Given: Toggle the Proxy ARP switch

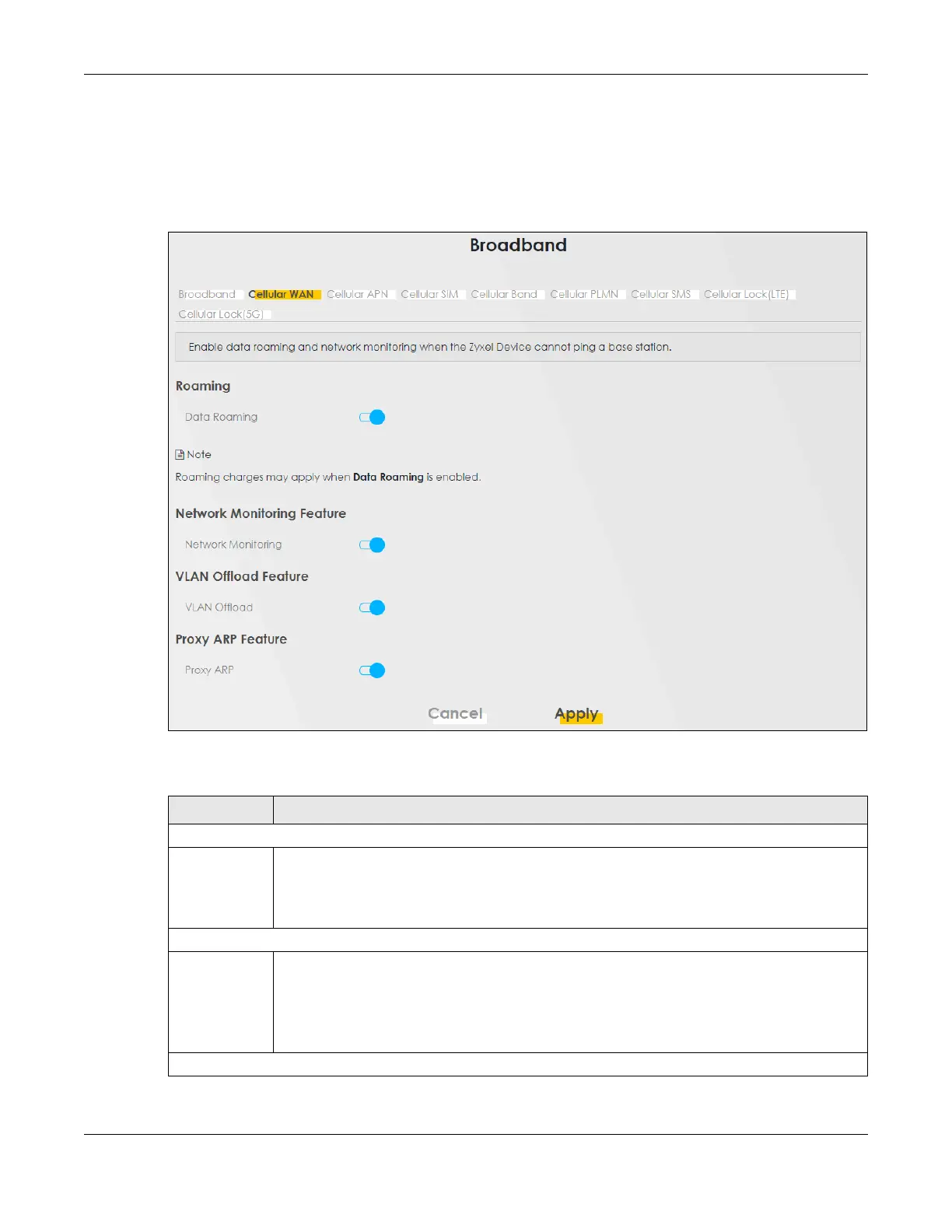Looking at the screenshot, I should tap(372, 670).
